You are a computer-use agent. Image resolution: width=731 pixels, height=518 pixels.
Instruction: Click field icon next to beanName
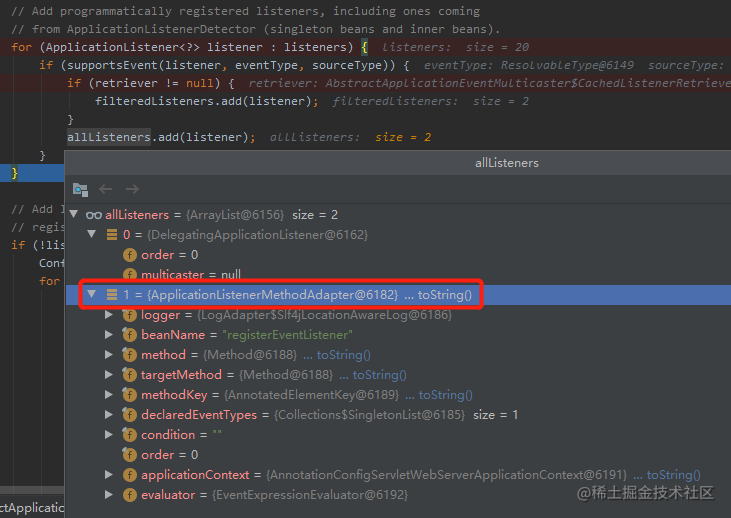click(x=129, y=335)
